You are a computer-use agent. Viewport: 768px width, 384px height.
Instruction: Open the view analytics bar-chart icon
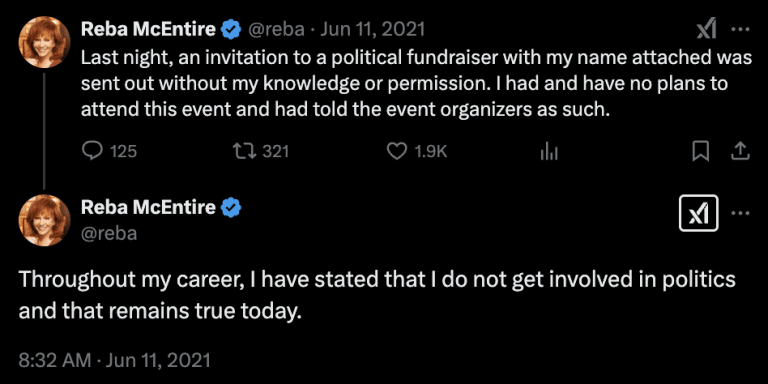pos(549,151)
